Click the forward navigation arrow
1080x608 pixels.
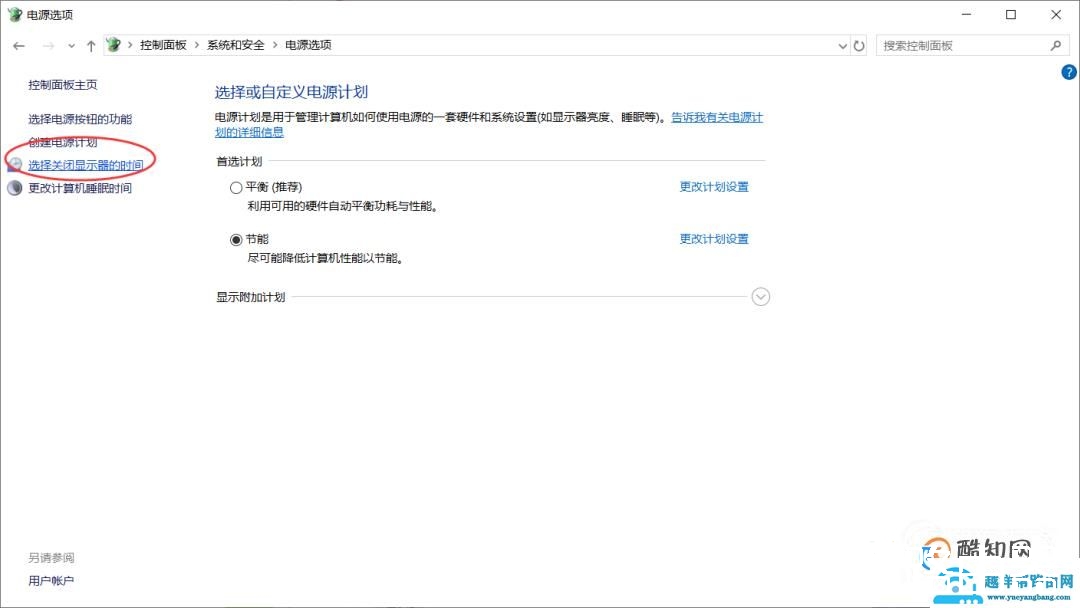tap(47, 45)
